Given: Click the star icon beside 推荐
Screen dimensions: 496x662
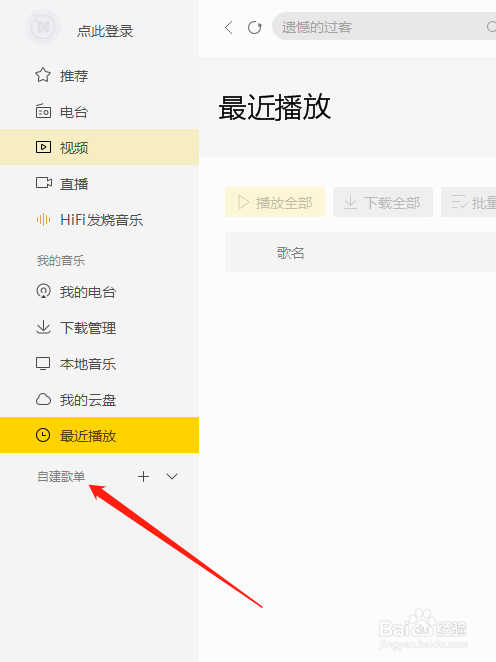Looking at the screenshot, I should click(x=43, y=75).
